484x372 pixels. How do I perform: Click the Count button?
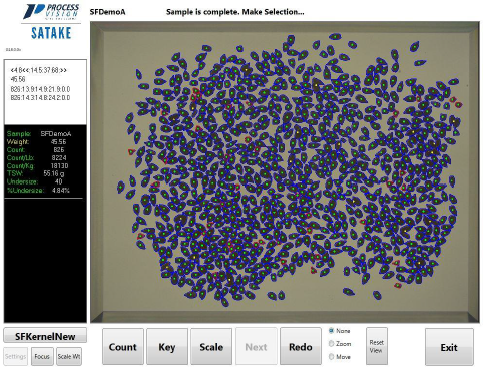pos(123,347)
